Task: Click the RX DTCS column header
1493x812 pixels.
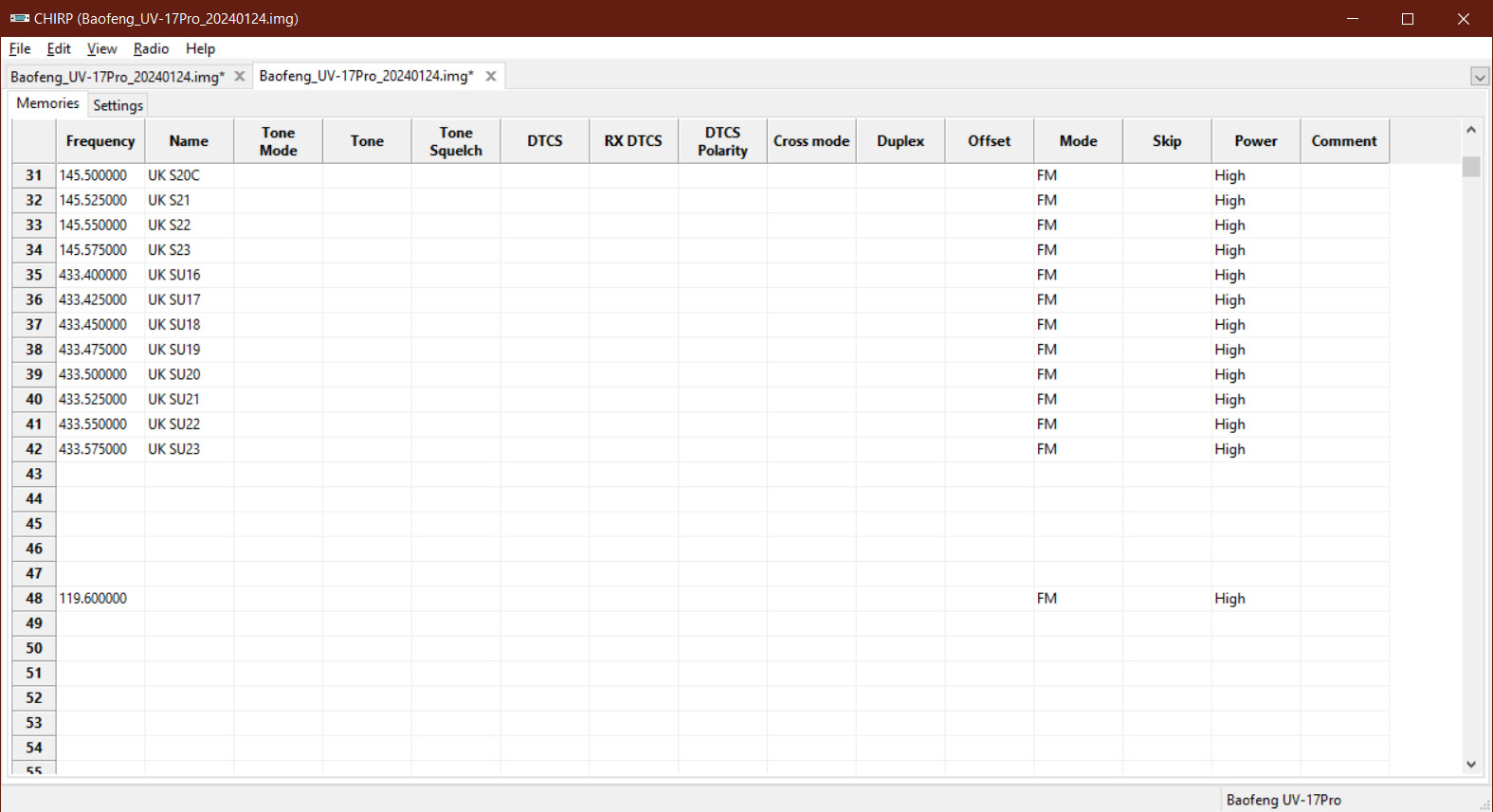Action: pyautogui.click(x=633, y=141)
